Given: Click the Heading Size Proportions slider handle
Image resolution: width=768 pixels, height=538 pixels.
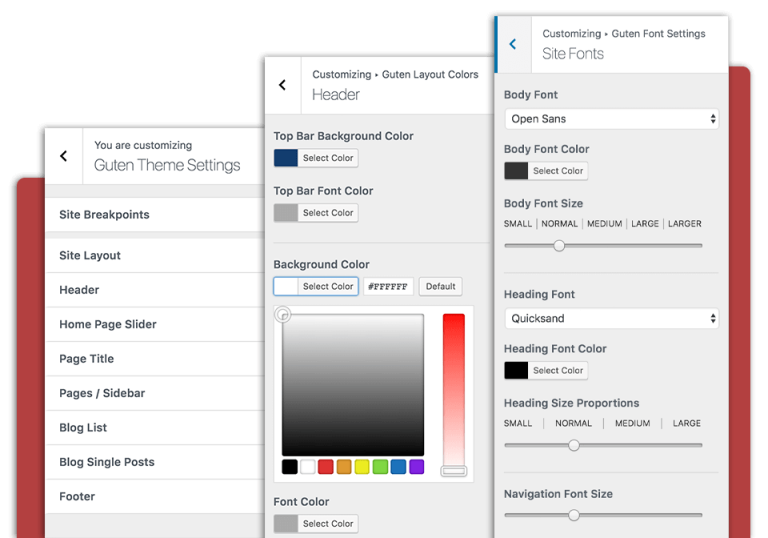Looking at the screenshot, I should pyautogui.click(x=574, y=445).
